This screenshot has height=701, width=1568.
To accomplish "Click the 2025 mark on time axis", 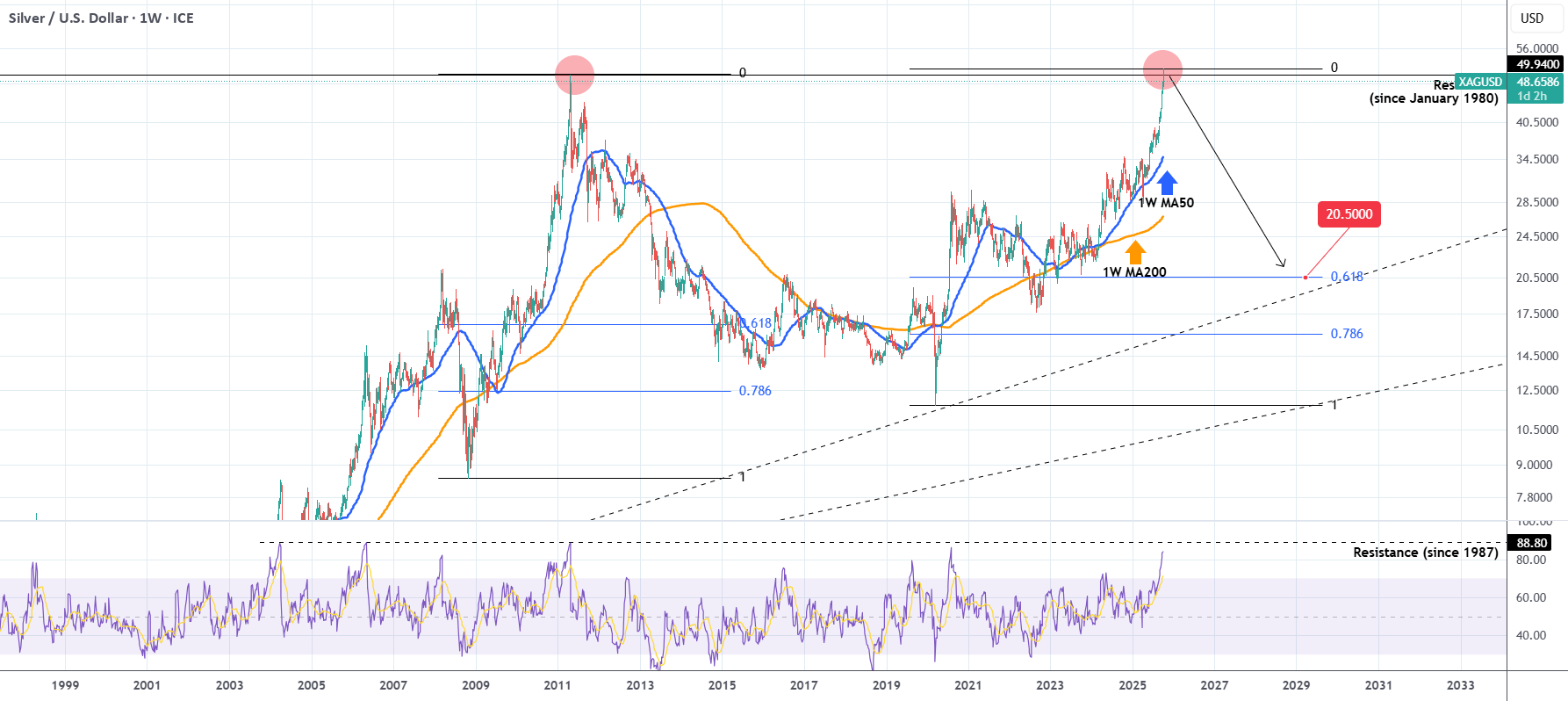I will 1133,685.
